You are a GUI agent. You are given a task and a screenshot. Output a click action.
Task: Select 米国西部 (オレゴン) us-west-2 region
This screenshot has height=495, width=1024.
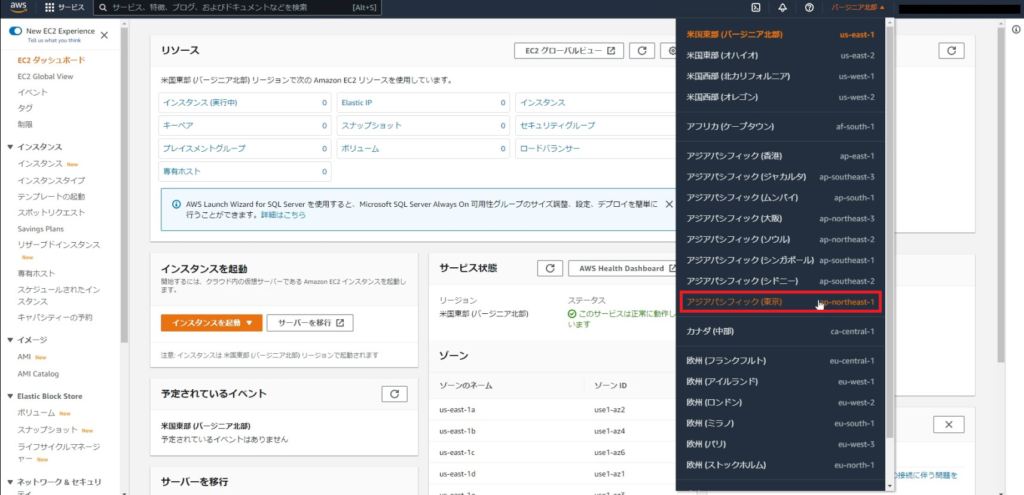pyautogui.click(x=780, y=97)
